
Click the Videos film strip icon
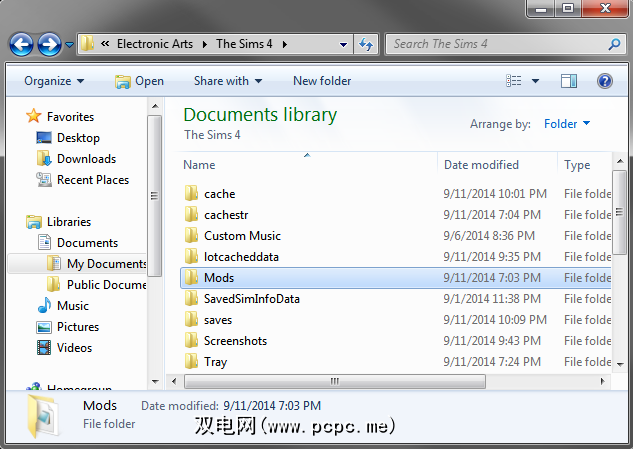click(x=44, y=347)
